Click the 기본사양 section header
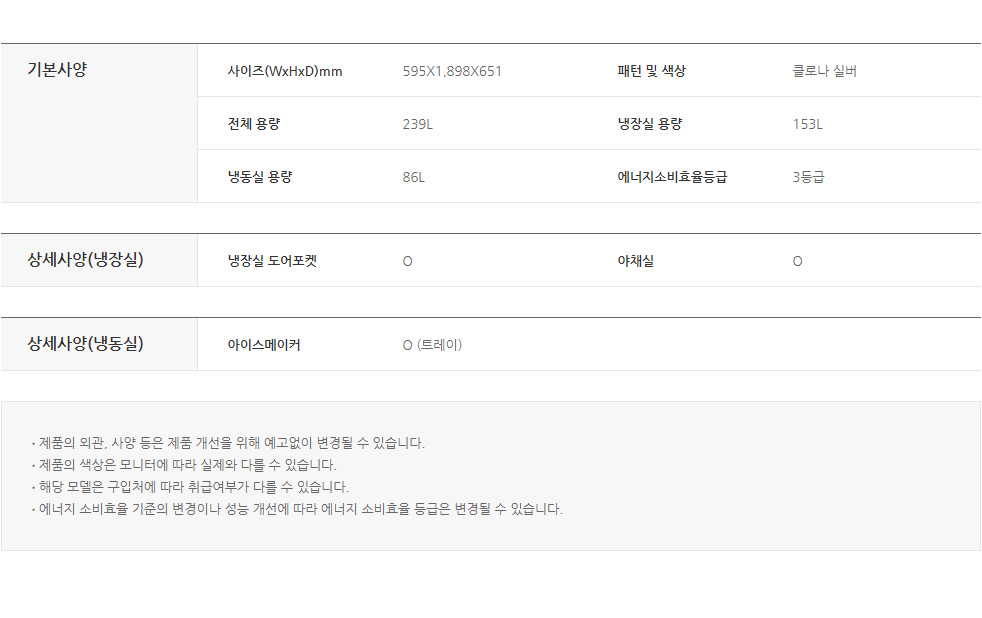The width and height of the screenshot is (982, 618). coord(57,70)
